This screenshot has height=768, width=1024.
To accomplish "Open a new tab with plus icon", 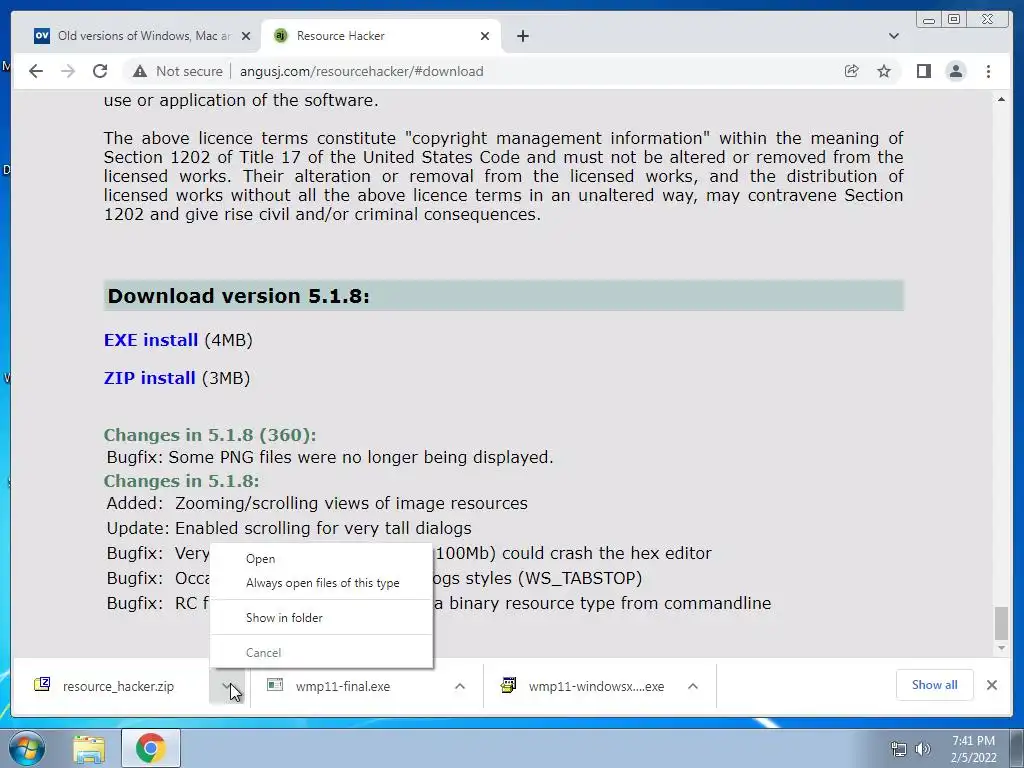I will tap(523, 36).
